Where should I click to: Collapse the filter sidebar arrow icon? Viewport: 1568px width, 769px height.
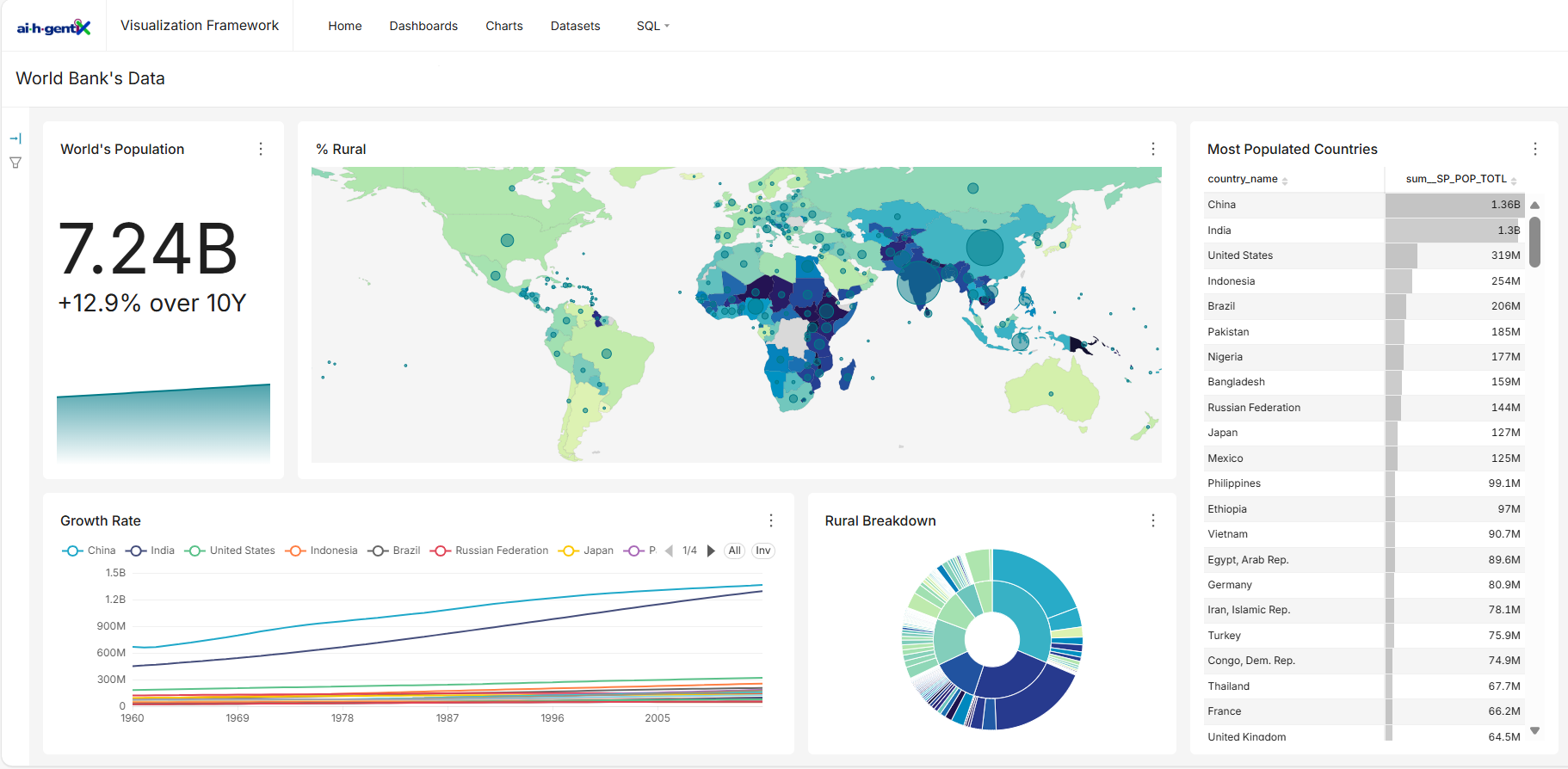15,138
